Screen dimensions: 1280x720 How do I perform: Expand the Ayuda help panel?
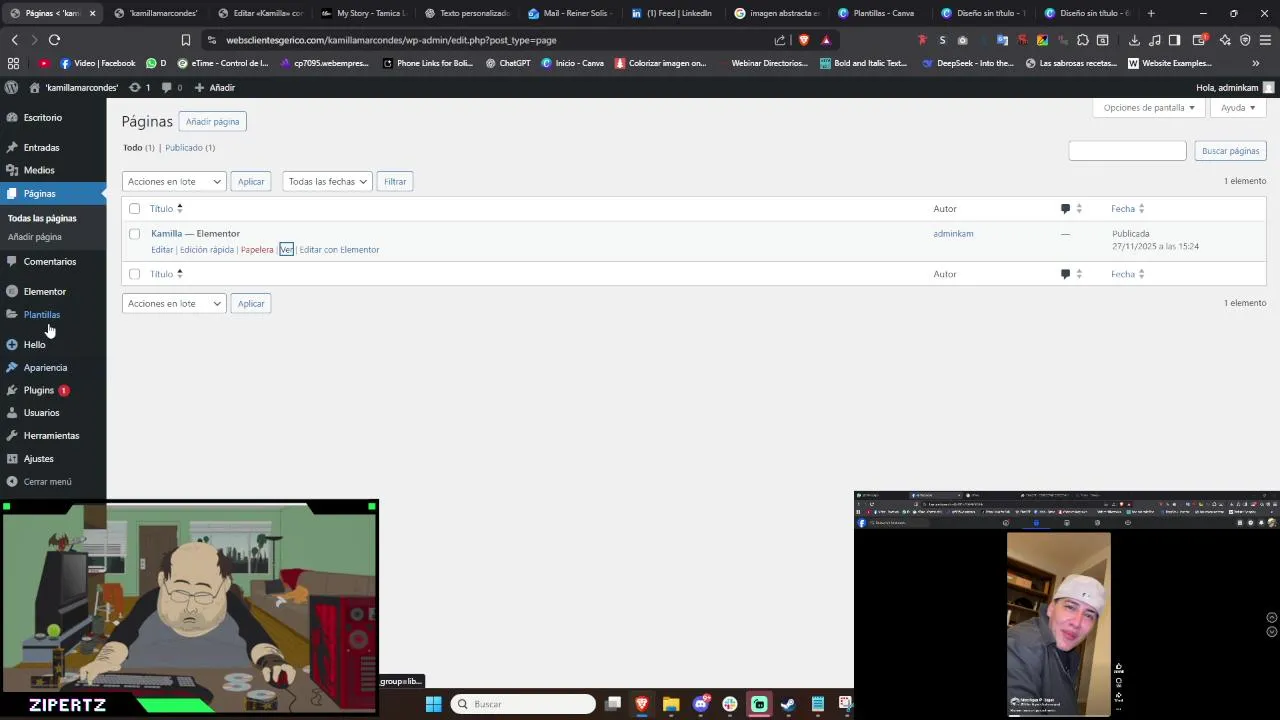tap(1238, 107)
